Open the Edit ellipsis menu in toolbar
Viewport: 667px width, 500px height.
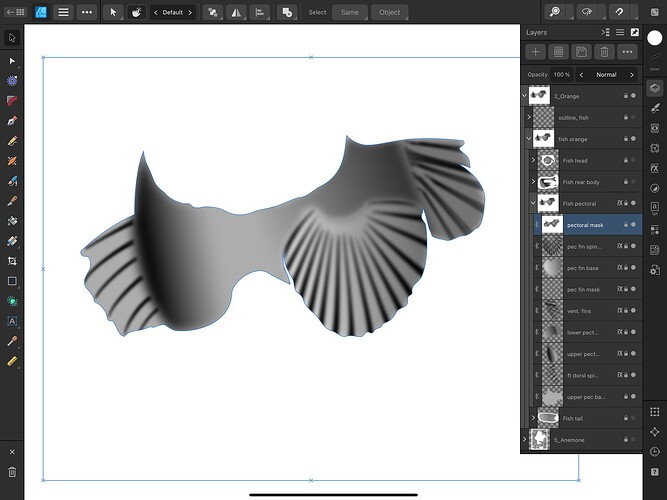[87, 12]
